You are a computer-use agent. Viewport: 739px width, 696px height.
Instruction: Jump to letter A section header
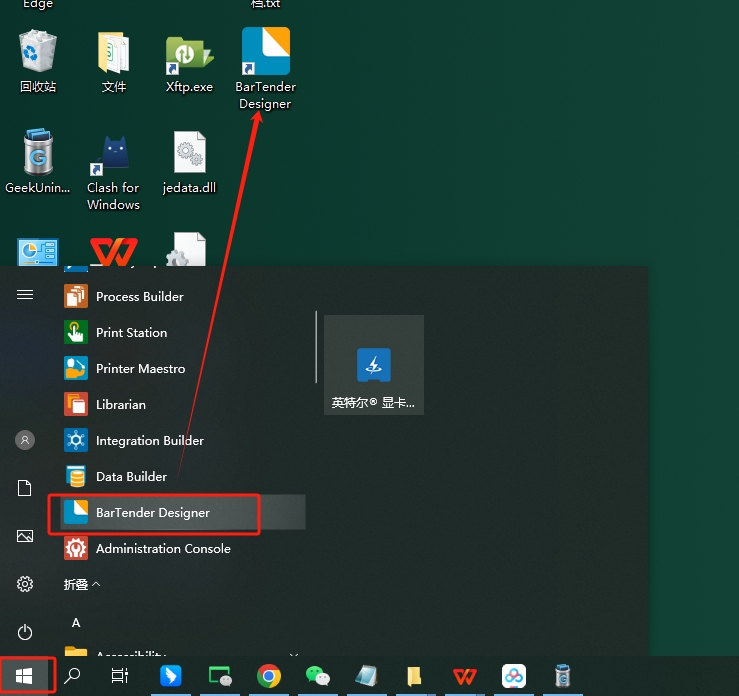76,623
